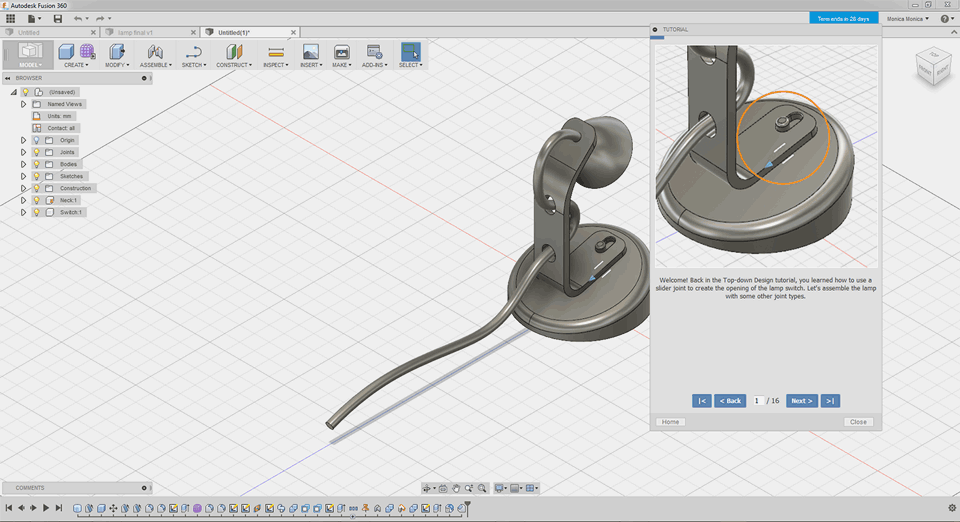Expand the Sketches folder
This screenshot has height=522, width=960.
coord(23,176)
